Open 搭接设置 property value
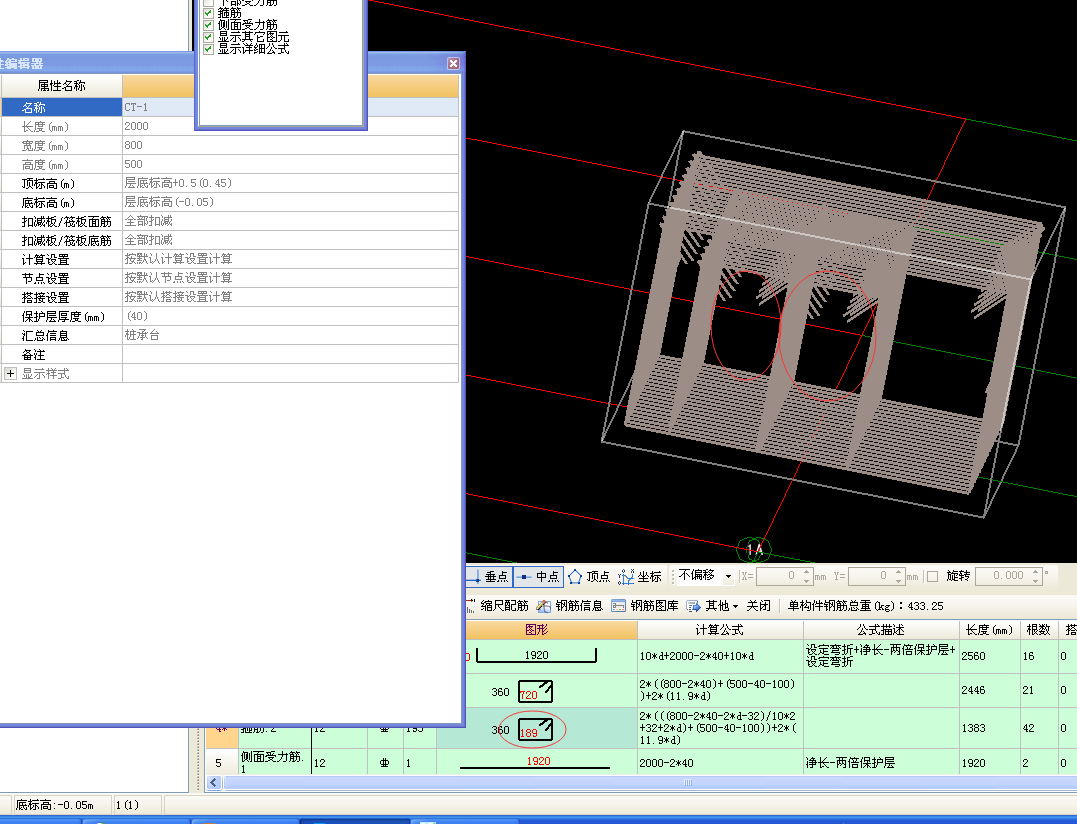 [x=291, y=297]
